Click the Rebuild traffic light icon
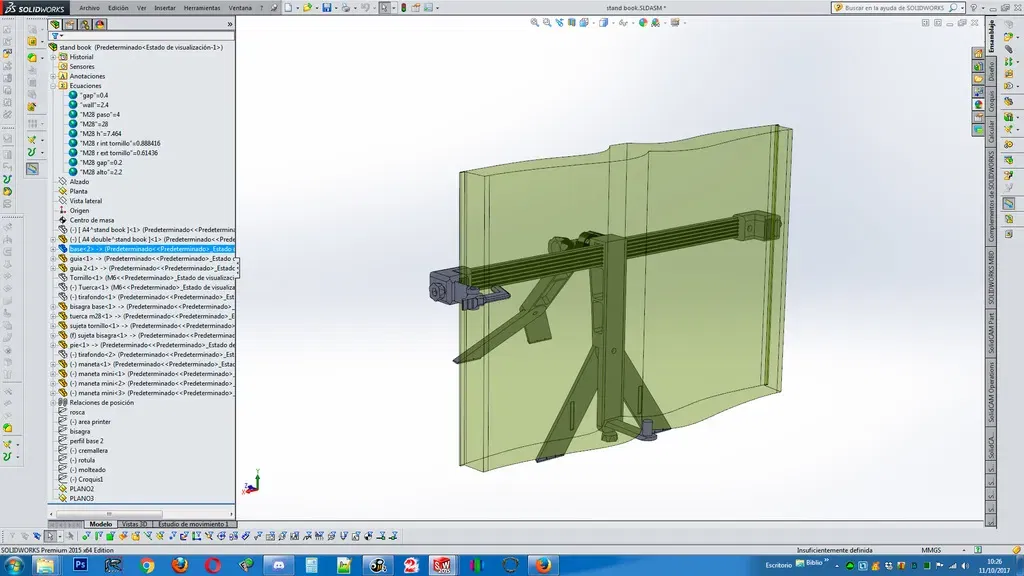The image size is (1024, 576). [x=403, y=8]
